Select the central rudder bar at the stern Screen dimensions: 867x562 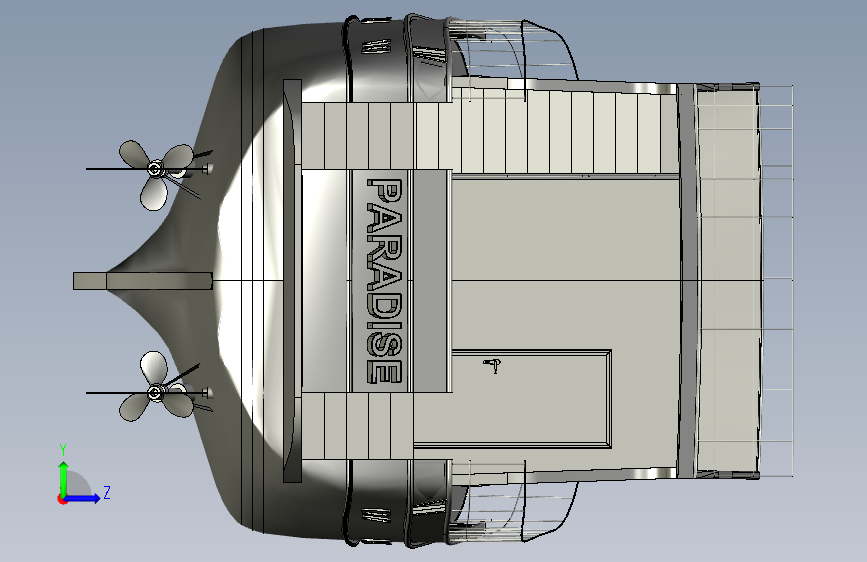point(143,280)
